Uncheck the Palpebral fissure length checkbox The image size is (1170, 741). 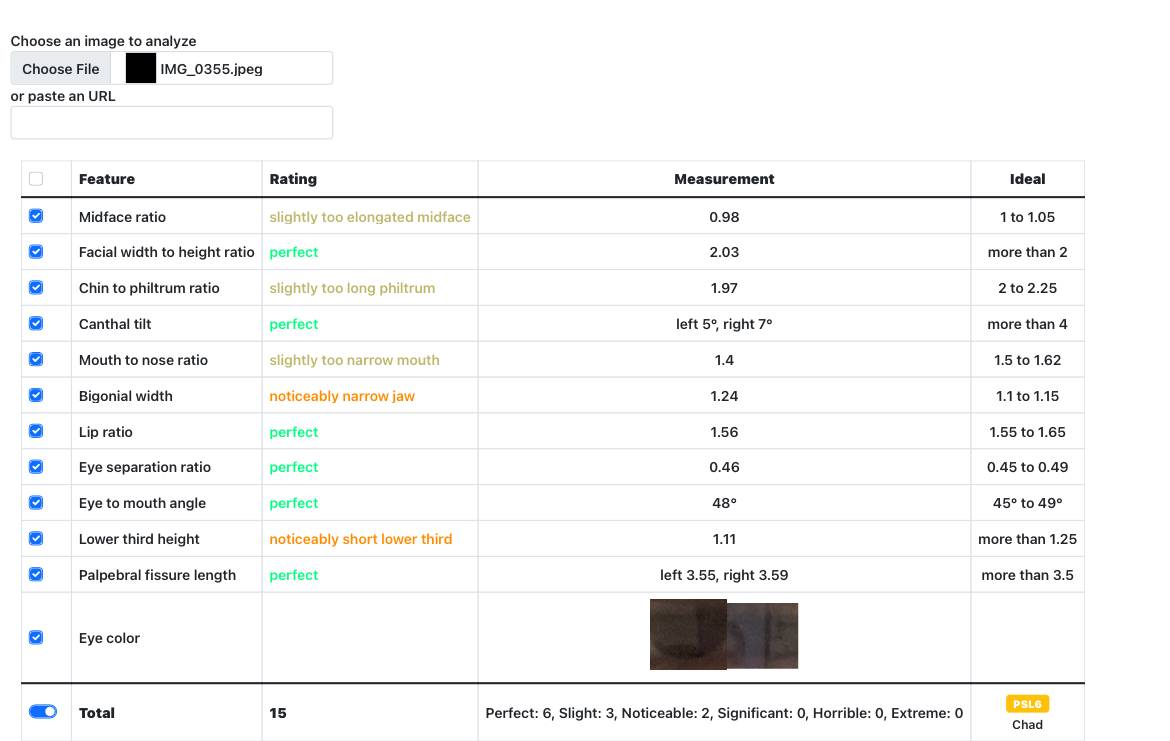click(x=36, y=575)
